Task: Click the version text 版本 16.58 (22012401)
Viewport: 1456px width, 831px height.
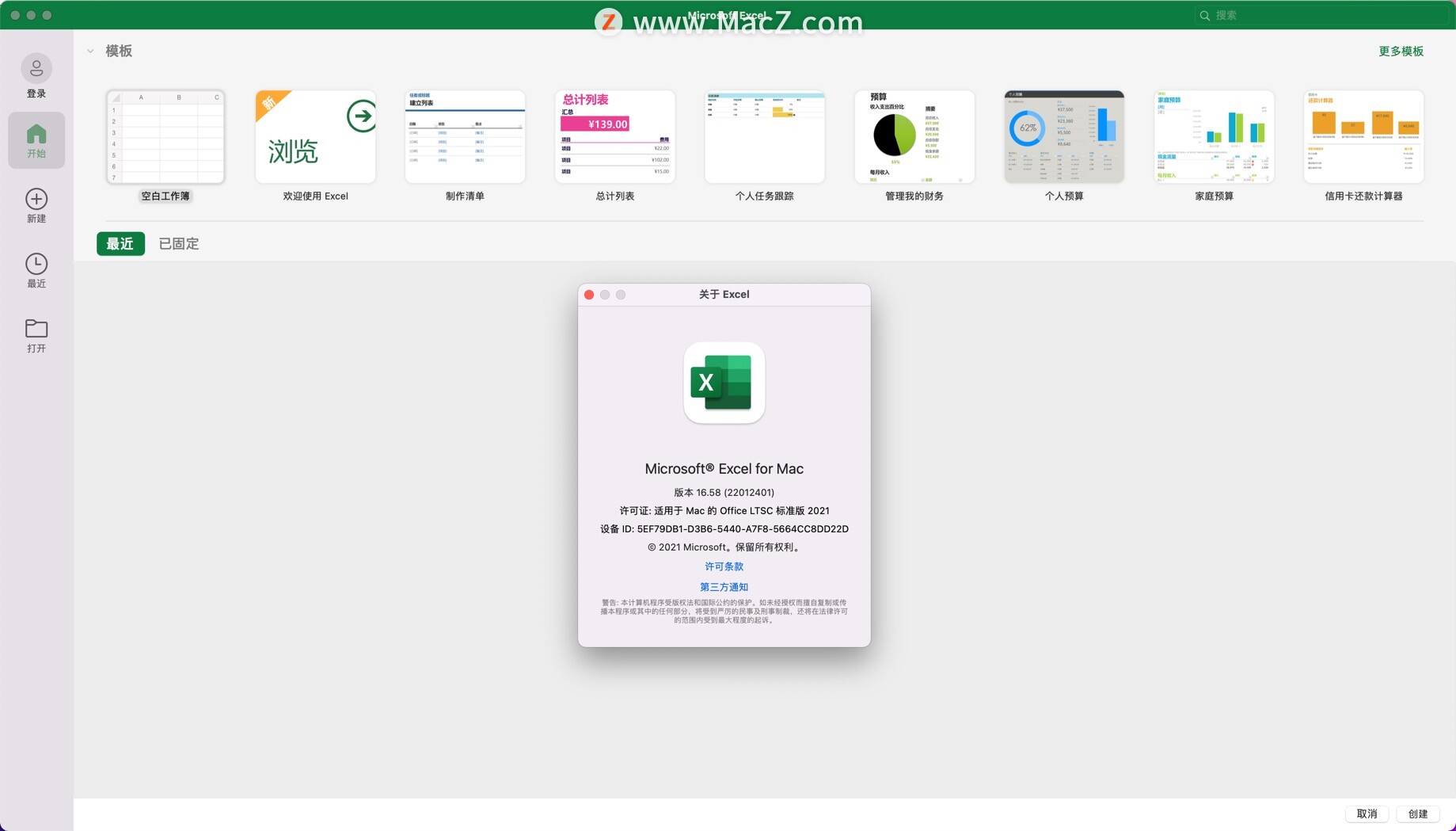Action: 724,493
